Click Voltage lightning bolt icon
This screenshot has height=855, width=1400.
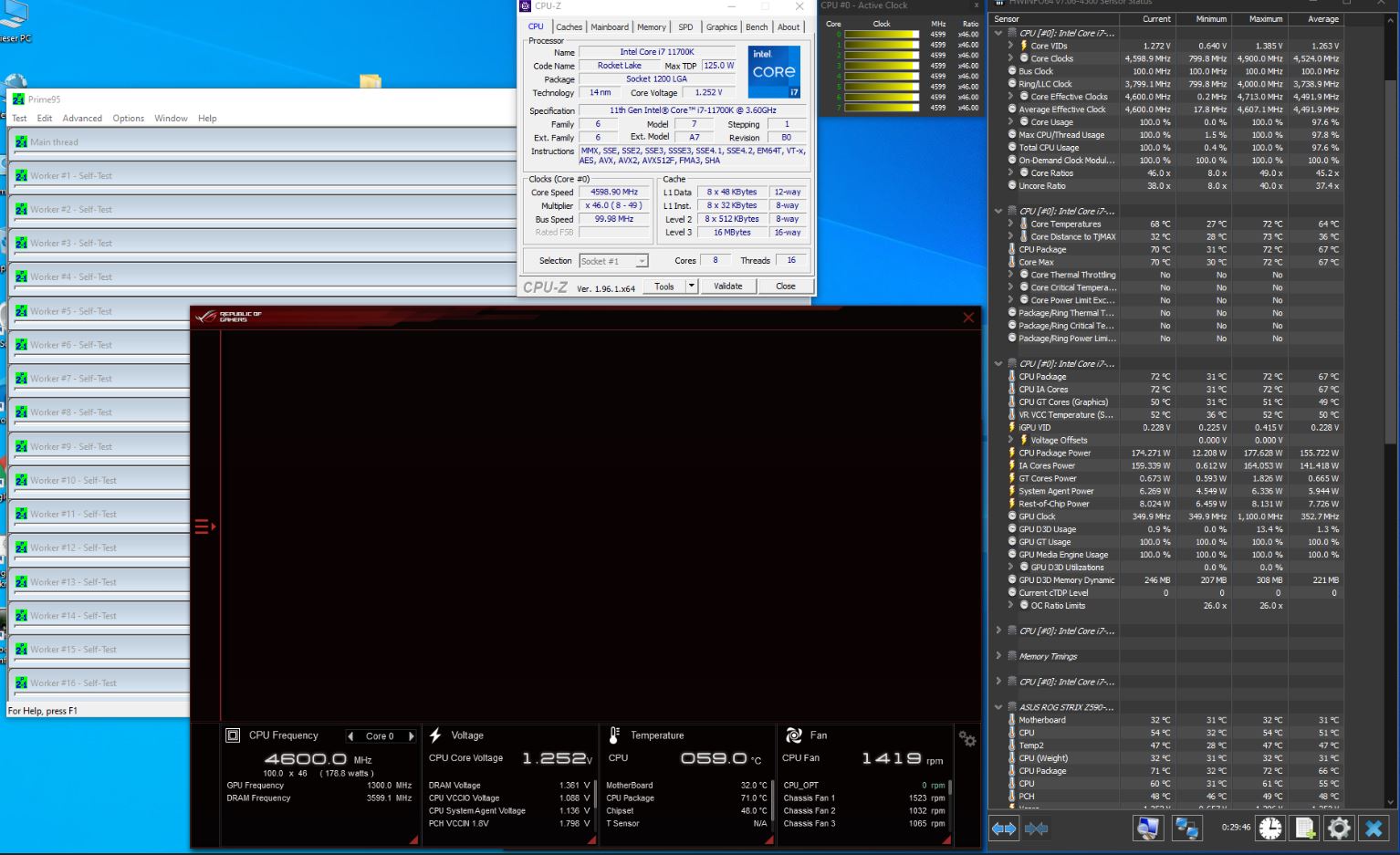435,735
